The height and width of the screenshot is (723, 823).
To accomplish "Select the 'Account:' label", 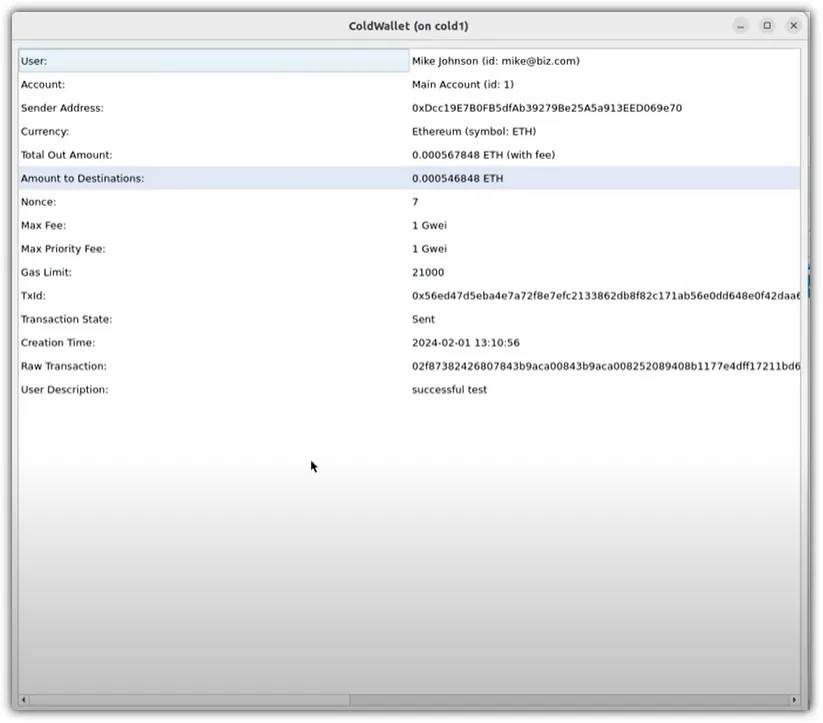I will [x=43, y=85].
